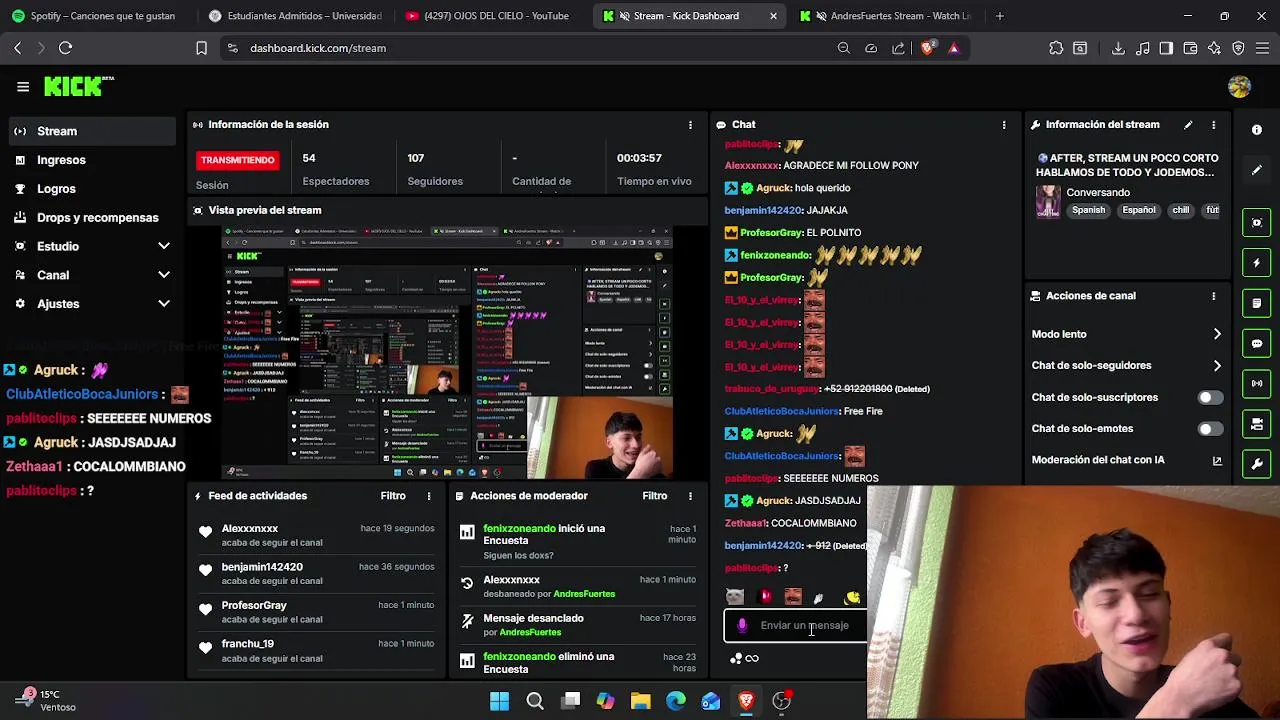Toggle chat bubble widget in right sidebar

point(1257,343)
